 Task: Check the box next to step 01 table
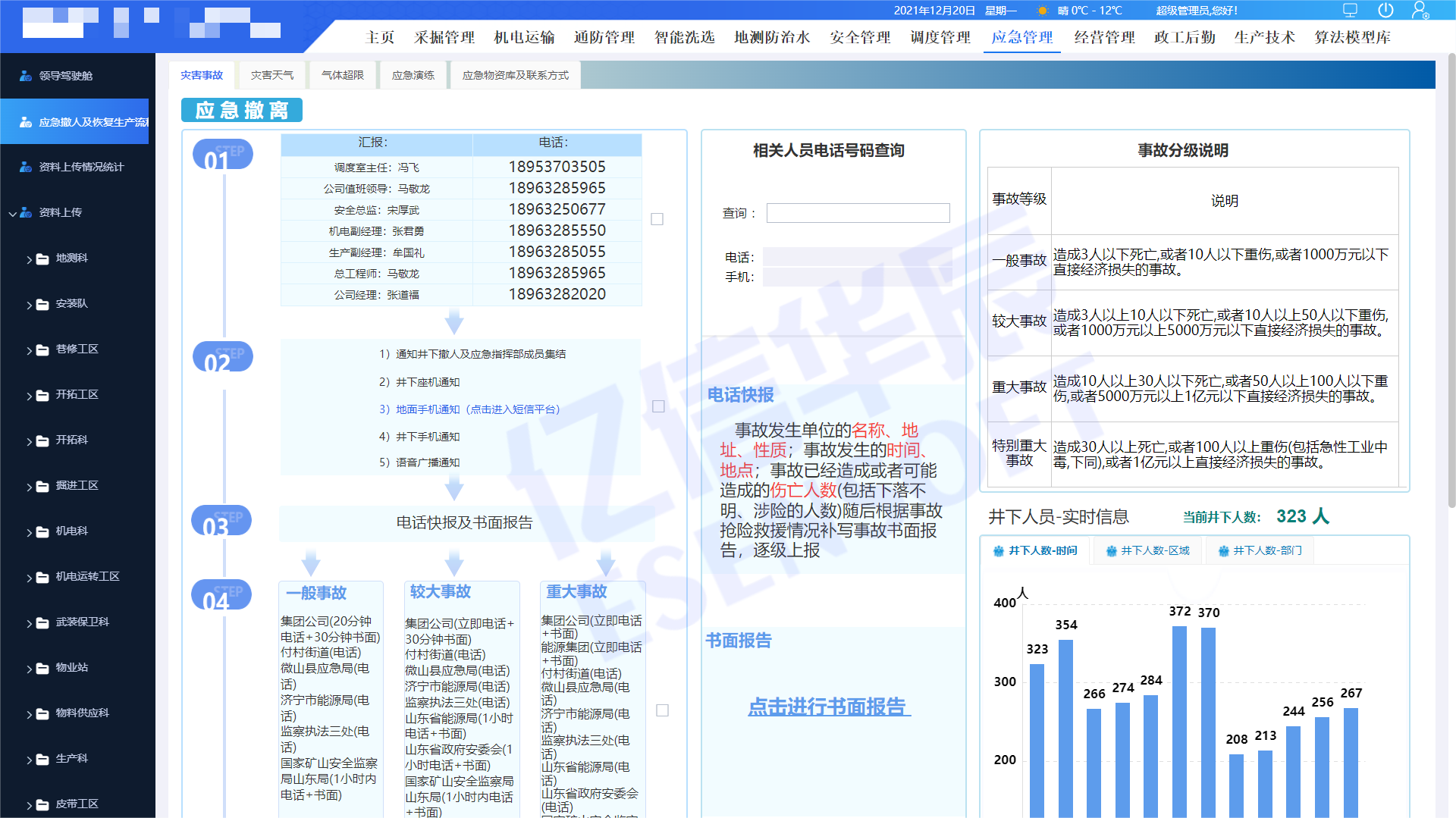tap(657, 219)
